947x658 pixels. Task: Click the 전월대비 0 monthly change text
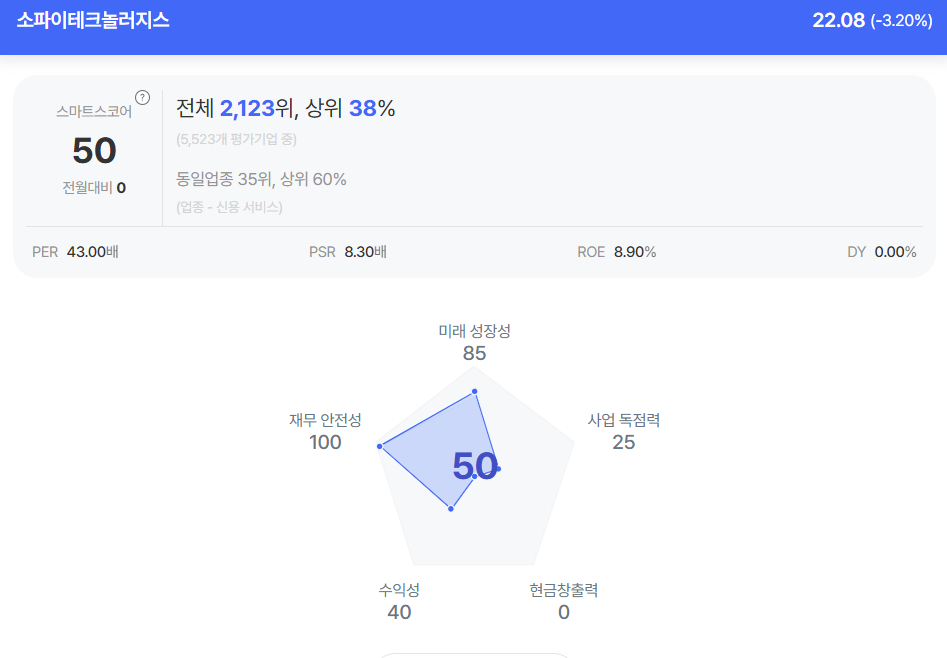pos(94,187)
